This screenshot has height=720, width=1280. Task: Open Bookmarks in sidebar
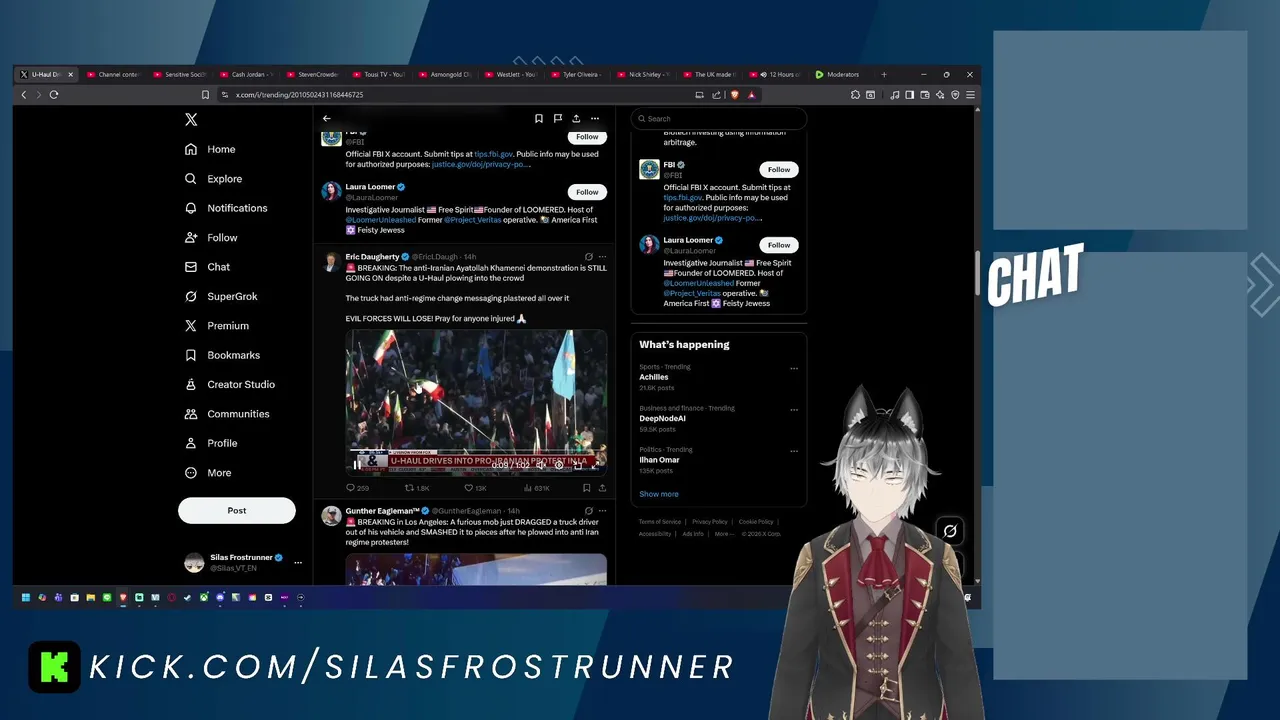[222, 355]
